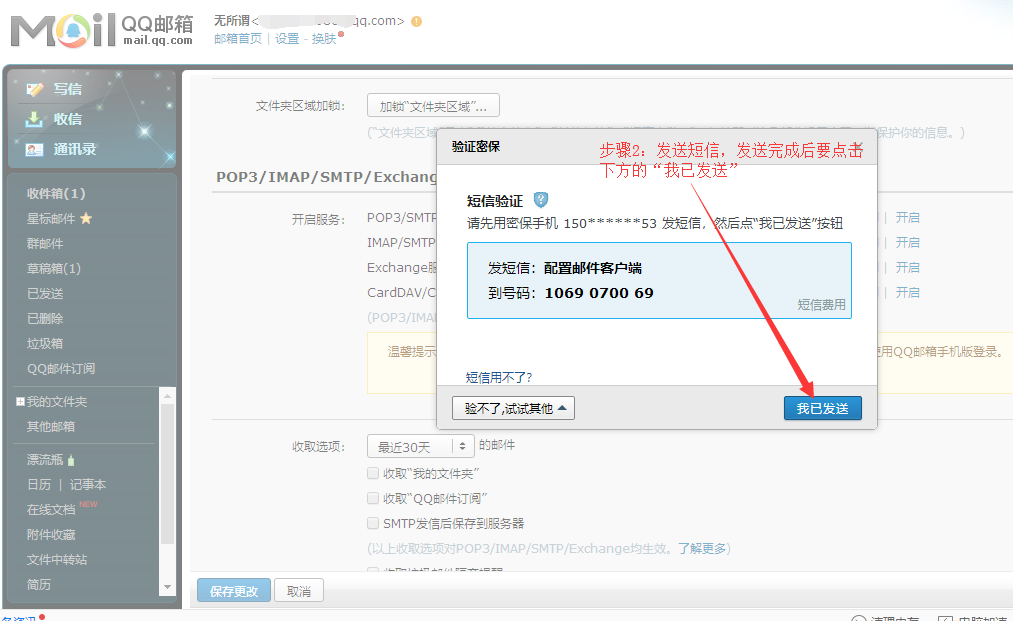Screen dimensions: 1013x621
Task: Click 开启 for the IMAP/SMTP service
Action: (907, 242)
